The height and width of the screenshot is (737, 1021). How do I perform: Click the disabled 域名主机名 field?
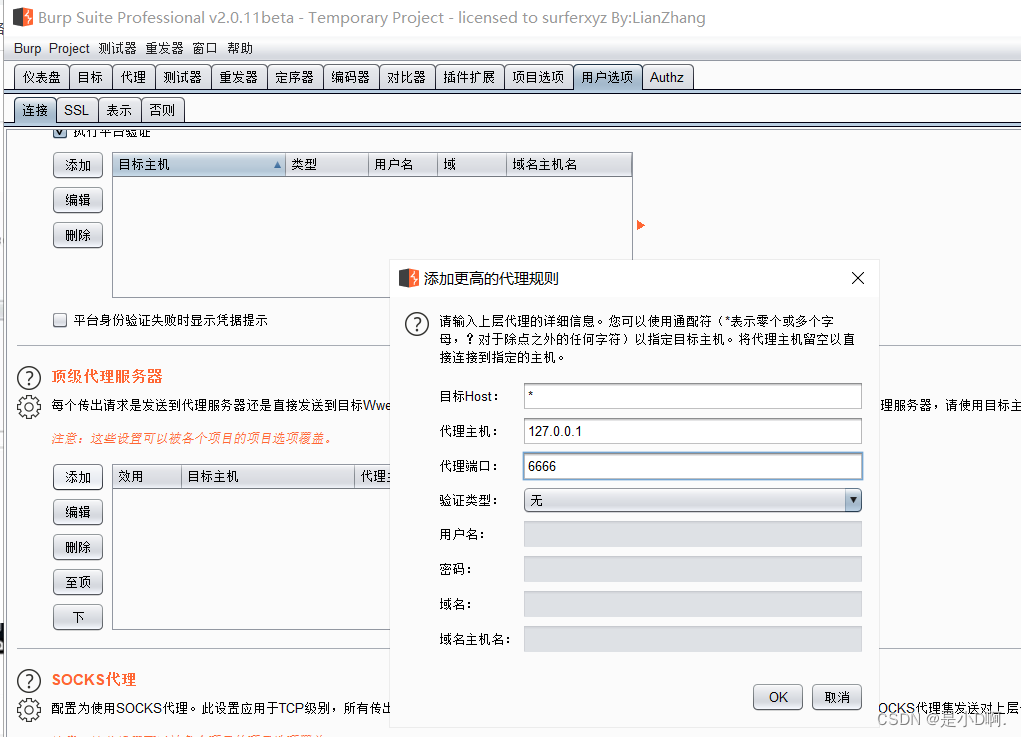[x=693, y=639]
